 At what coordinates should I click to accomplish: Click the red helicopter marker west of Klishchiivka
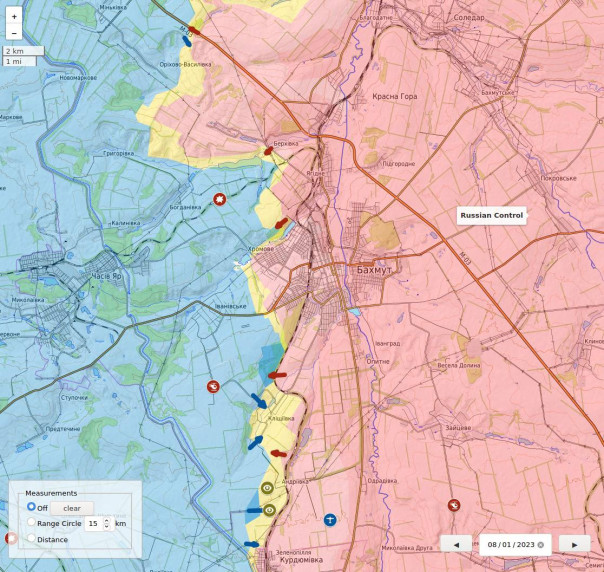click(x=213, y=386)
